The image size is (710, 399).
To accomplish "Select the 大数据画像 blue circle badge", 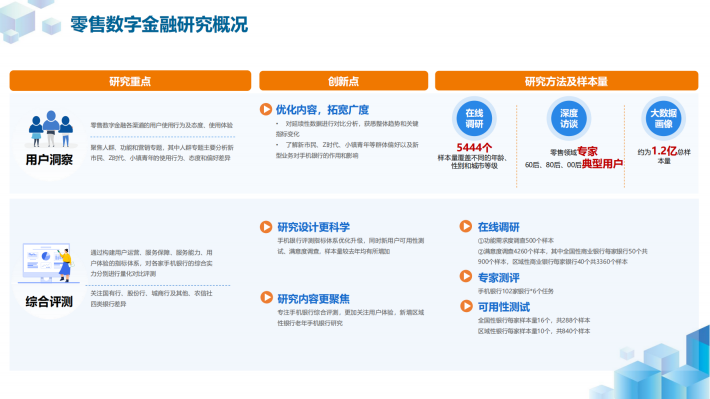I will (663, 119).
